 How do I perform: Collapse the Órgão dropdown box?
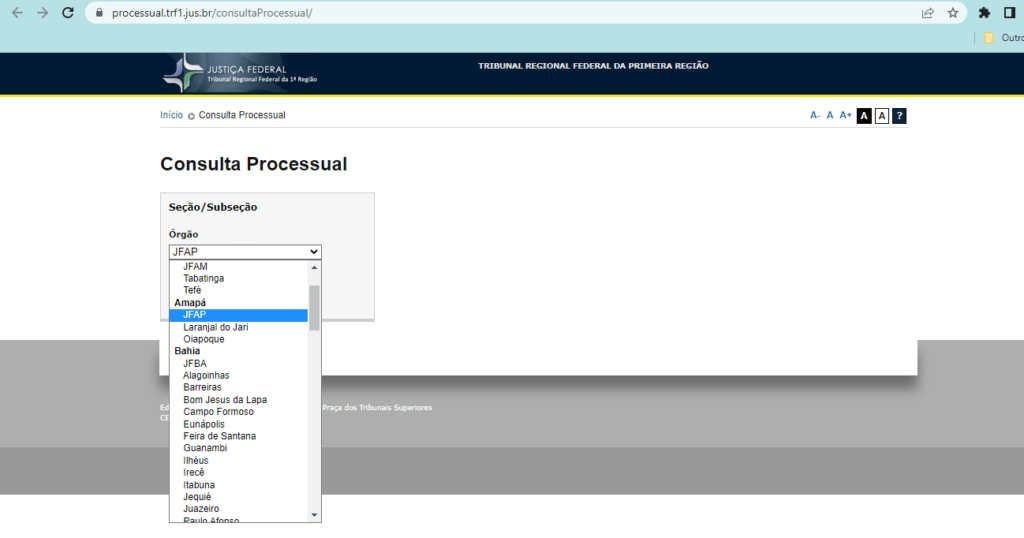point(245,252)
